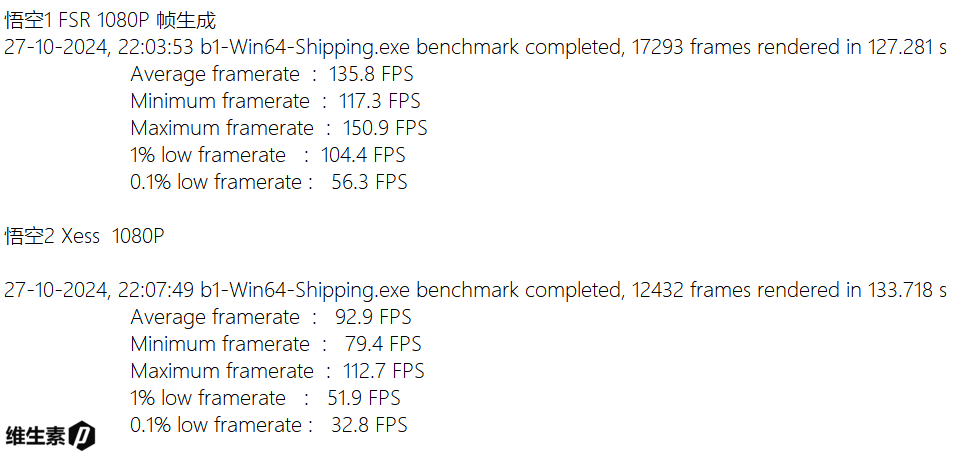Click the 1% low framerate 51.9 FPS line
Image resolution: width=973 pixels, height=456 pixels.
pos(267,398)
